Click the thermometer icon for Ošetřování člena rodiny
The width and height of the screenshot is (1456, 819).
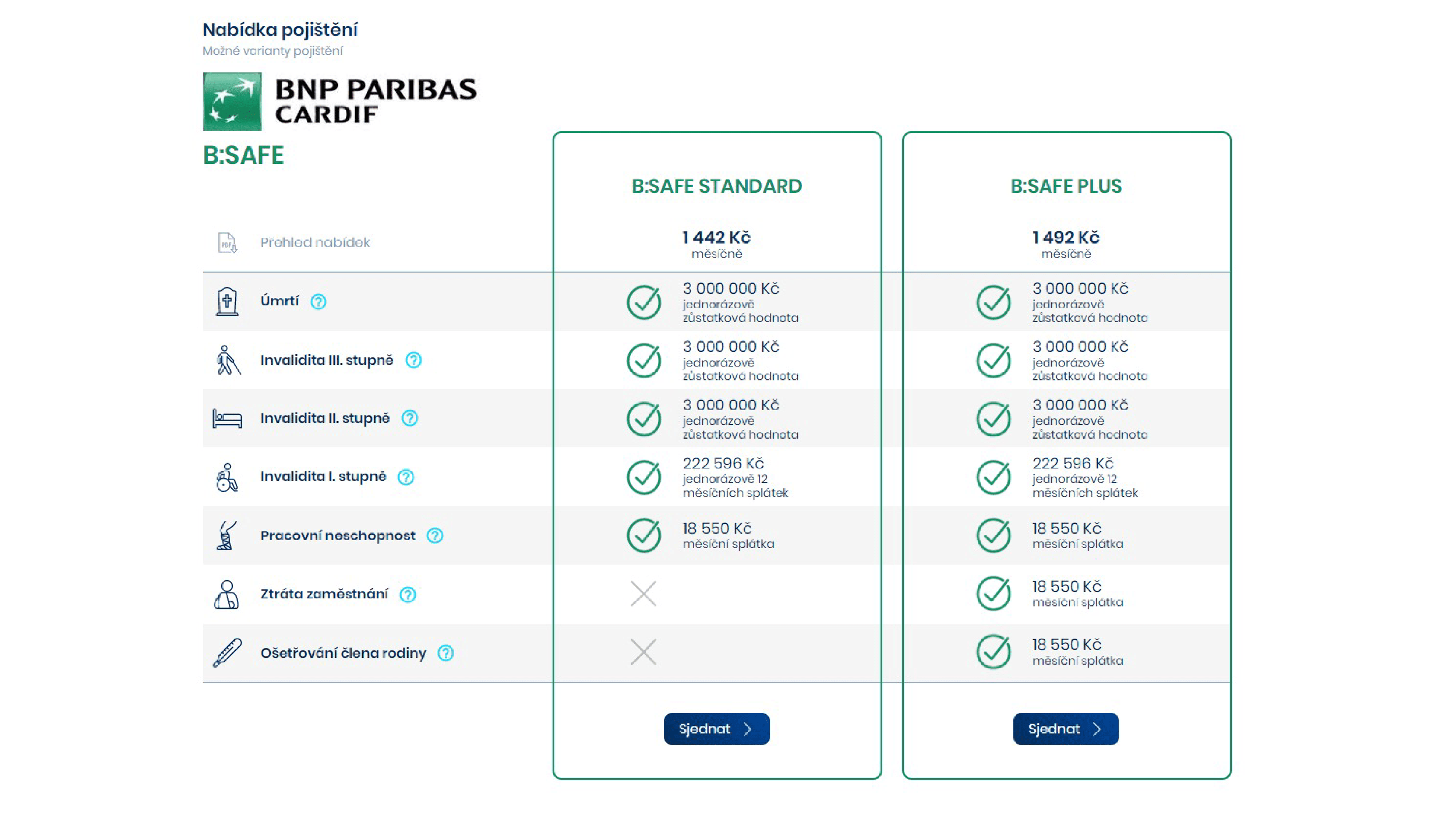point(227,653)
